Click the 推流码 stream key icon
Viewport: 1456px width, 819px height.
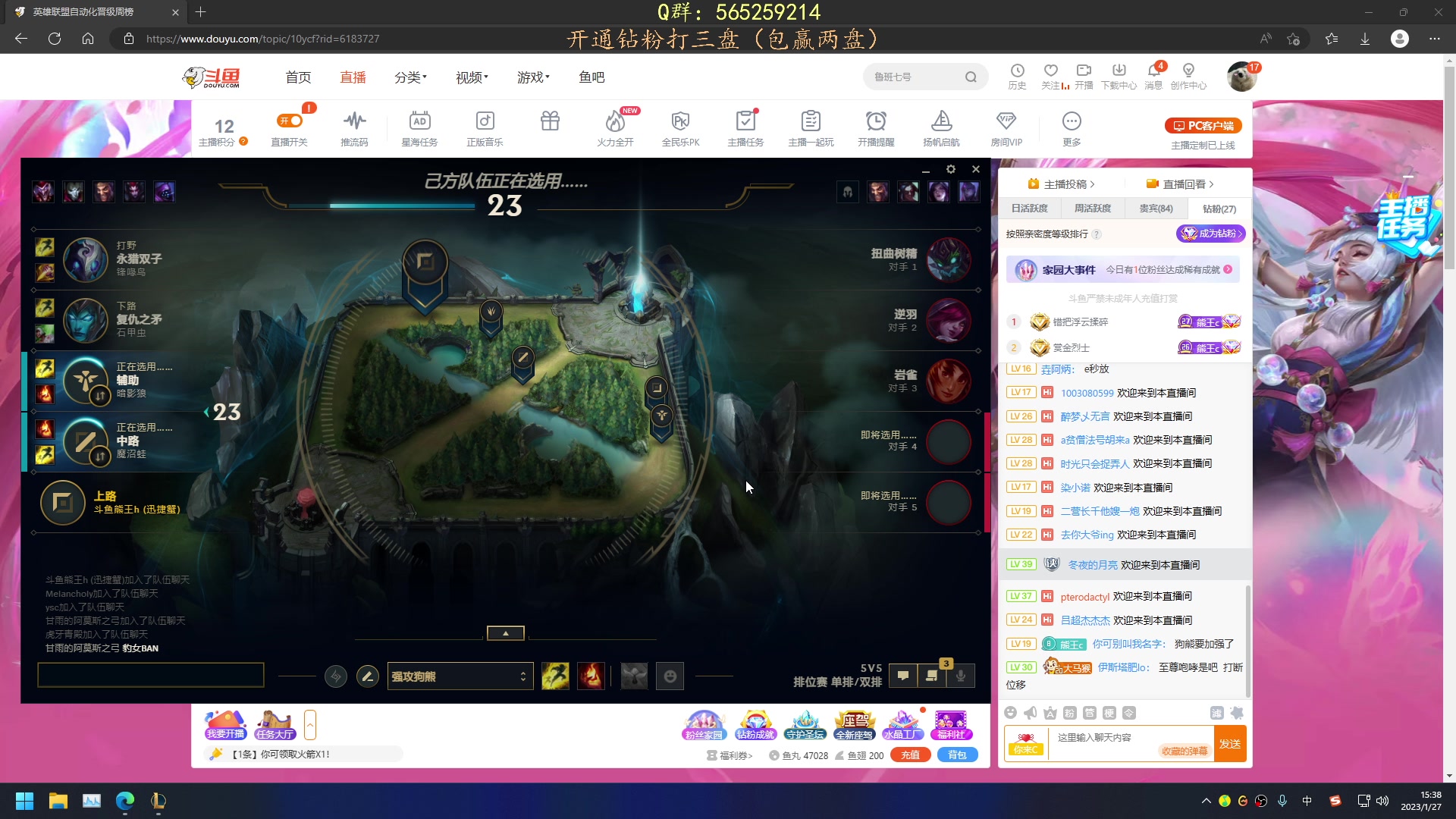[354, 121]
